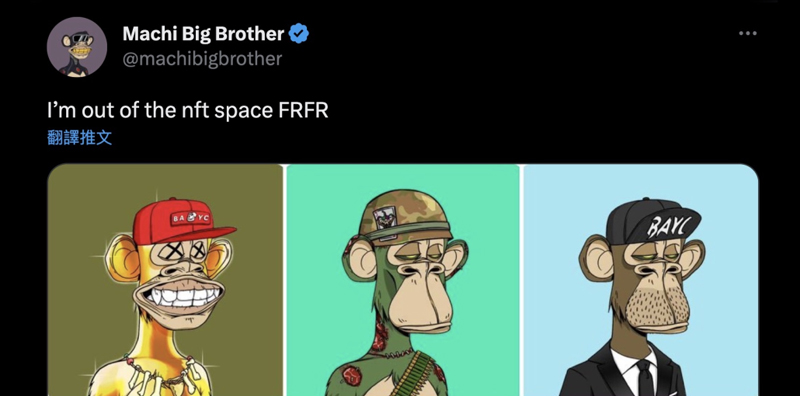Click the black necktie on suited ape
This screenshot has width=800, height=396.
645,378
